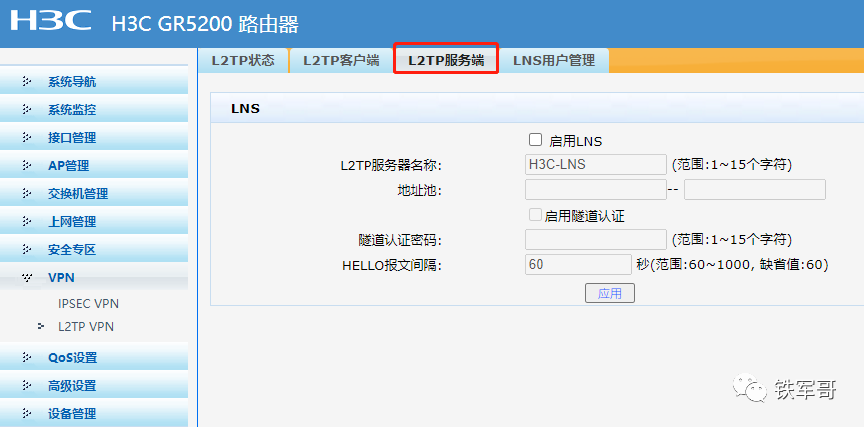Image resolution: width=864 pixels, height=427 pixels.
Task: Click arrow icon beside 系统导航
Action: (x=26, y=82)
